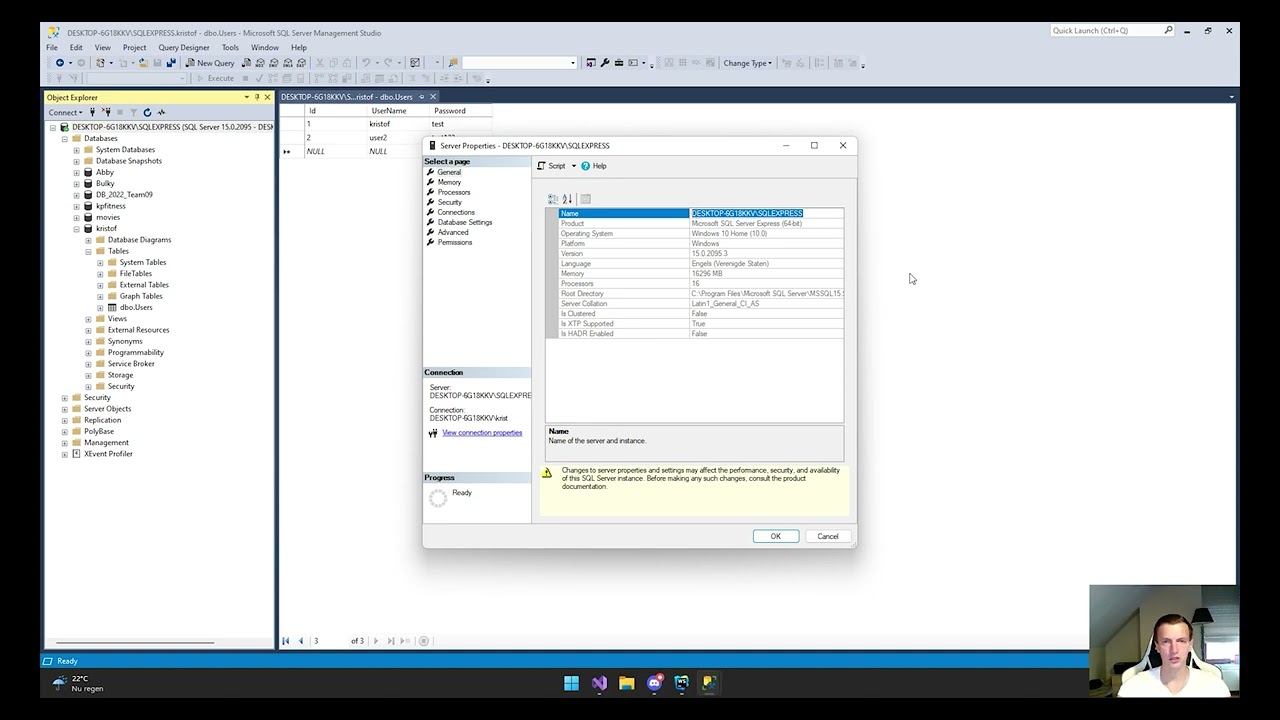Click the SSMS icon on the taskbar
The width and height of the screenshot is (1280, 720).
click(709, 683)
